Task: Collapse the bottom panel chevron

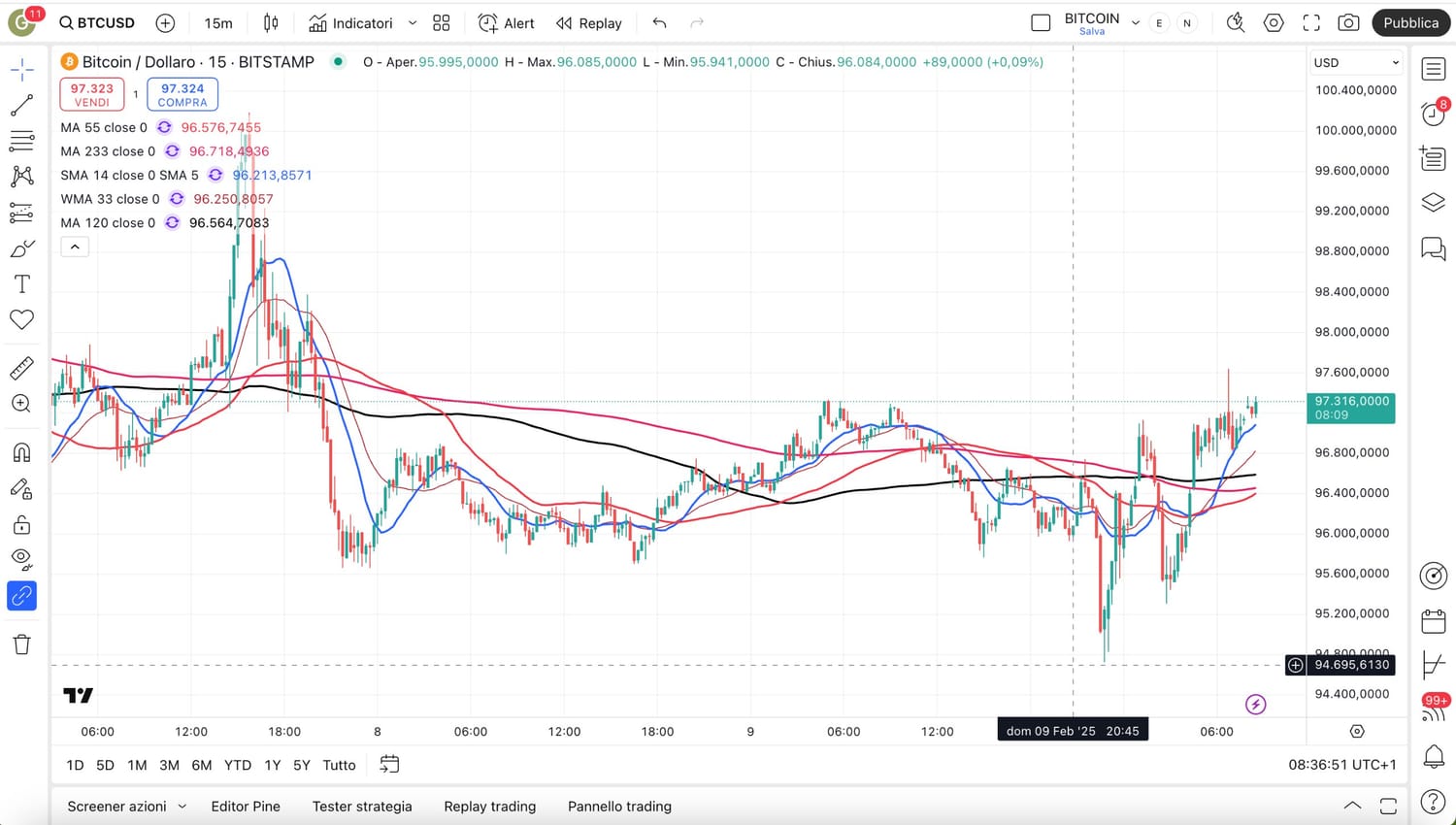Action: pyautogui.click(x=1352, y=806)
